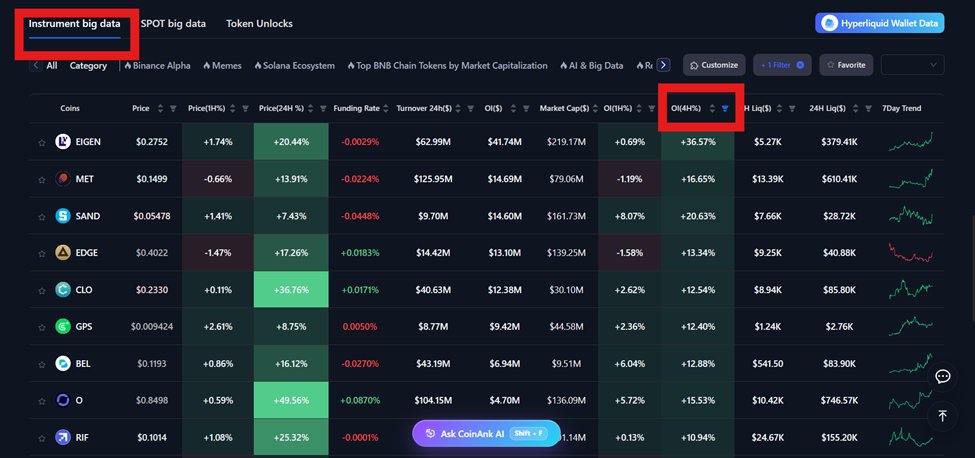Click the EDGE coin logo
The height and width of the screenshot is (458, 975).
[x=63, y=252]
